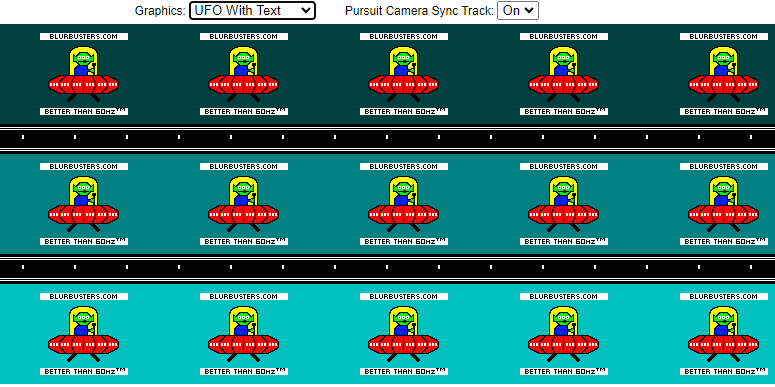The image size is (775, 387).
Task: Open the Pursuit Camera Sync Track dropdown
Action: pyautogui.click(x=517, y=10)
